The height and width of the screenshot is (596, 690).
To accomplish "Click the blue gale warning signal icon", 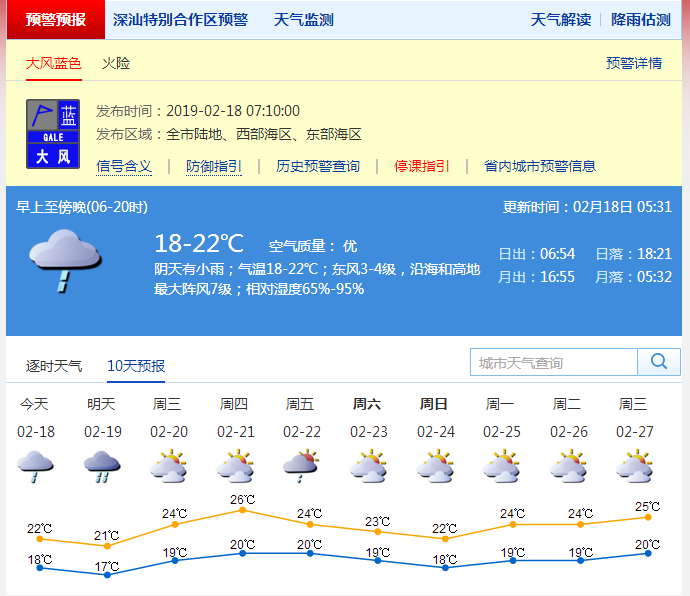I will 52,133.
